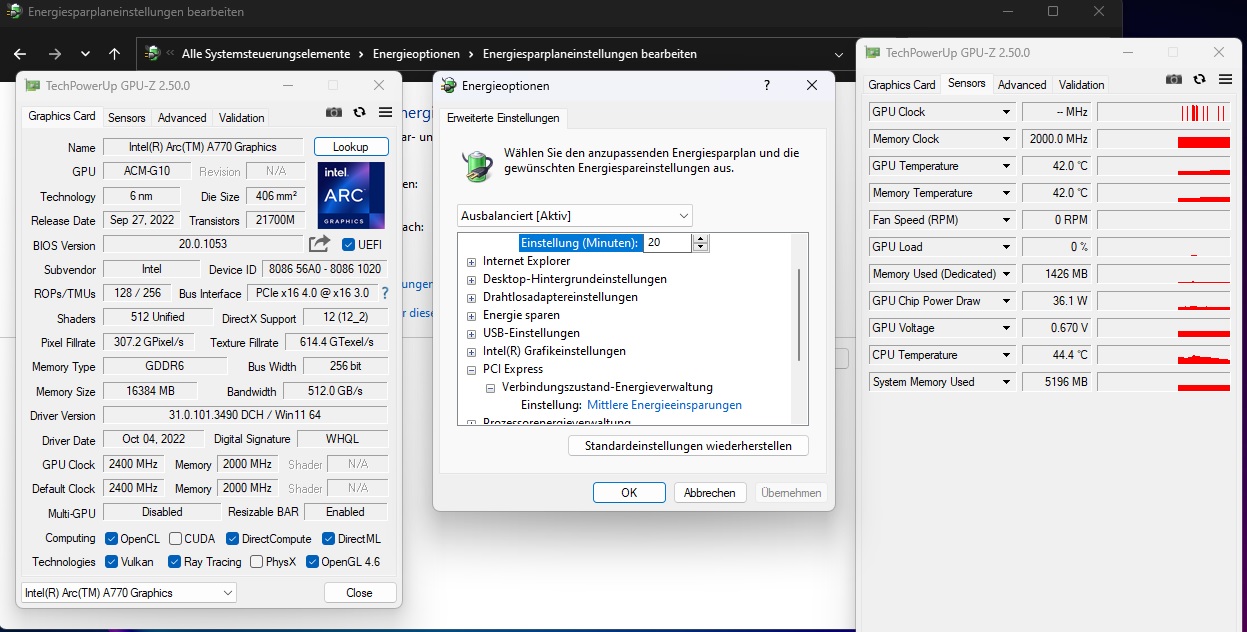Take a screenshot in the left GPU-Z window
The width and height of the screenshot is (1247, 632).
pos(334,113)
